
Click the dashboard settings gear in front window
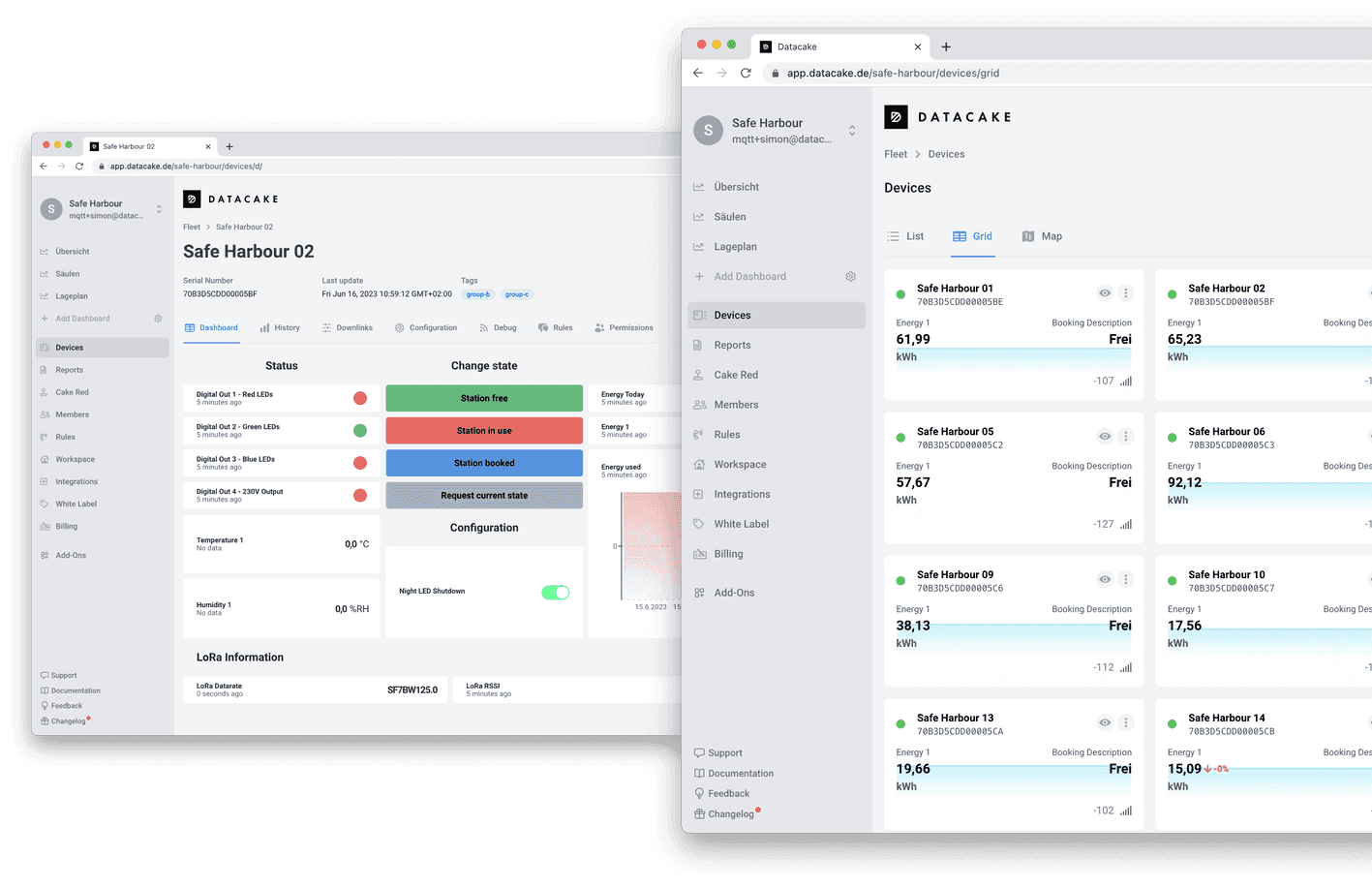pos(850,276)
